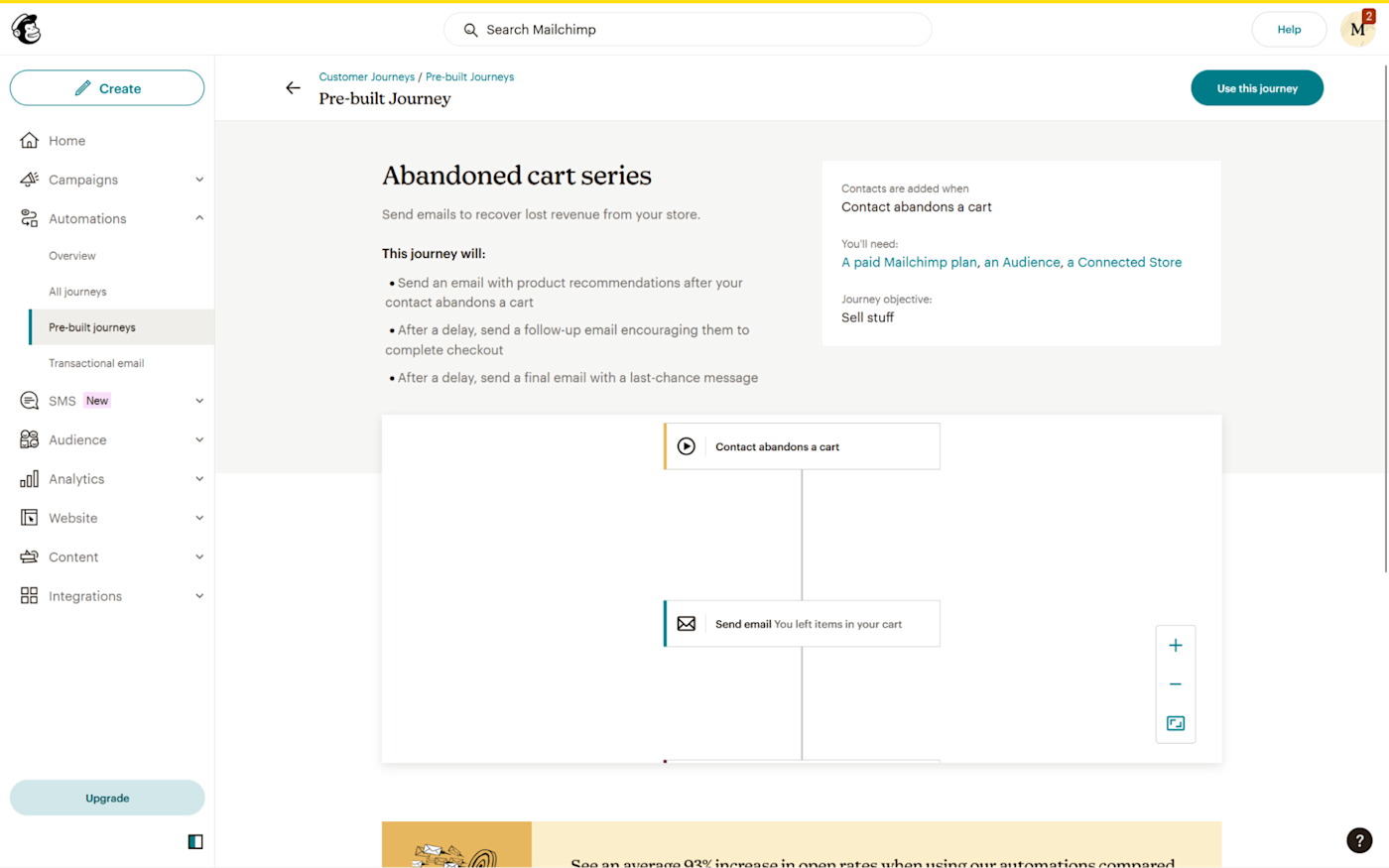
Task: Open the help question mark bubble
Action: pos(1359,840)
